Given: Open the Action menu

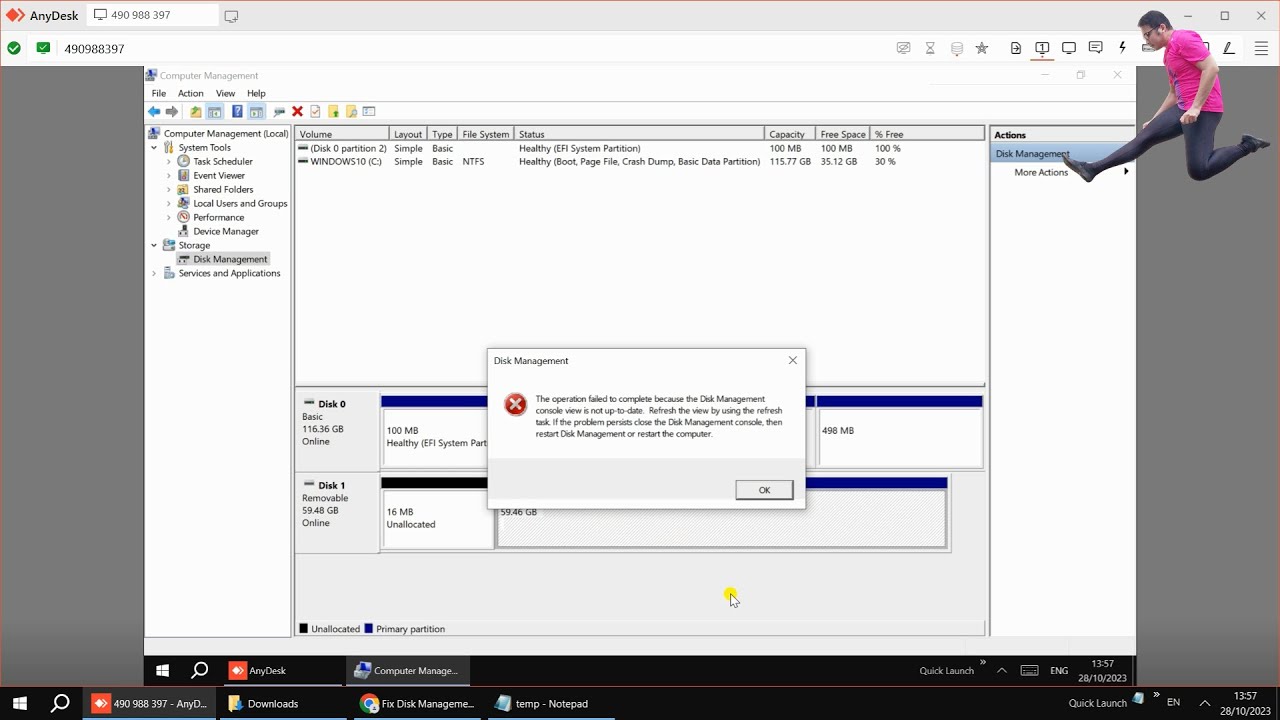Looking at the screenshot, I should (x=190, y=93).
